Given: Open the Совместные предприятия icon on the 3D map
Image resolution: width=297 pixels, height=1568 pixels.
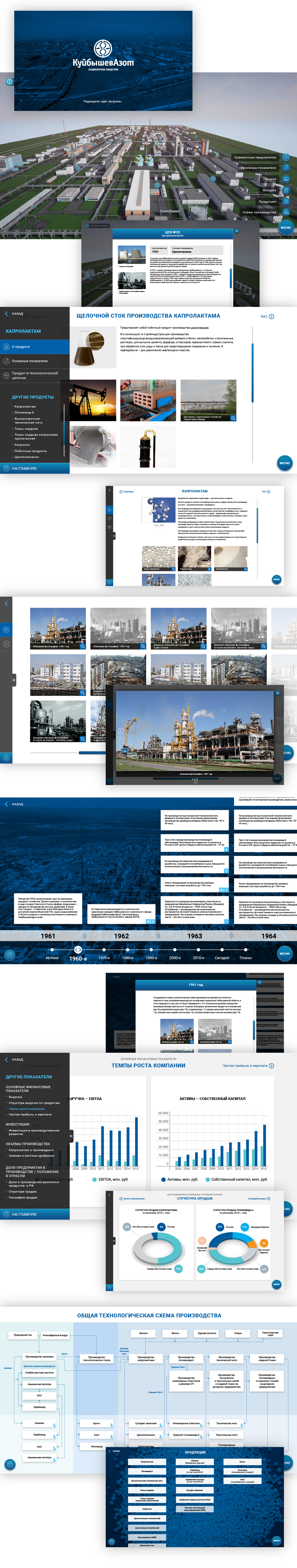Looking at the screenshot, I should pyautogui.click(x=286, y=157).
